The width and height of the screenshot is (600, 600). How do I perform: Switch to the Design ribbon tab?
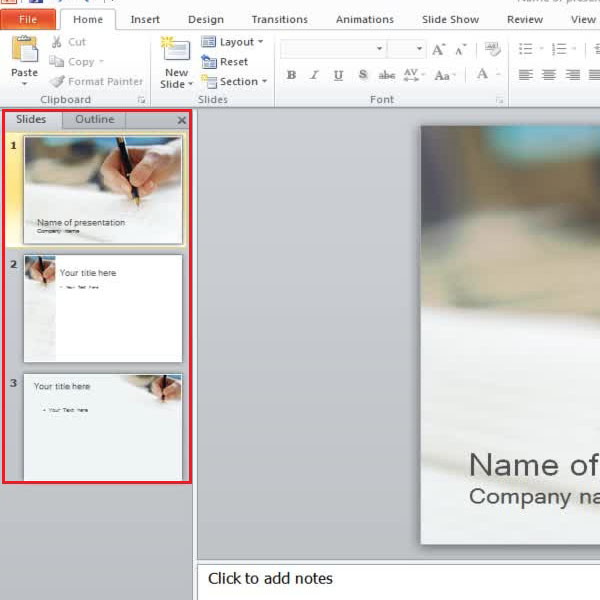click(206, 20)
